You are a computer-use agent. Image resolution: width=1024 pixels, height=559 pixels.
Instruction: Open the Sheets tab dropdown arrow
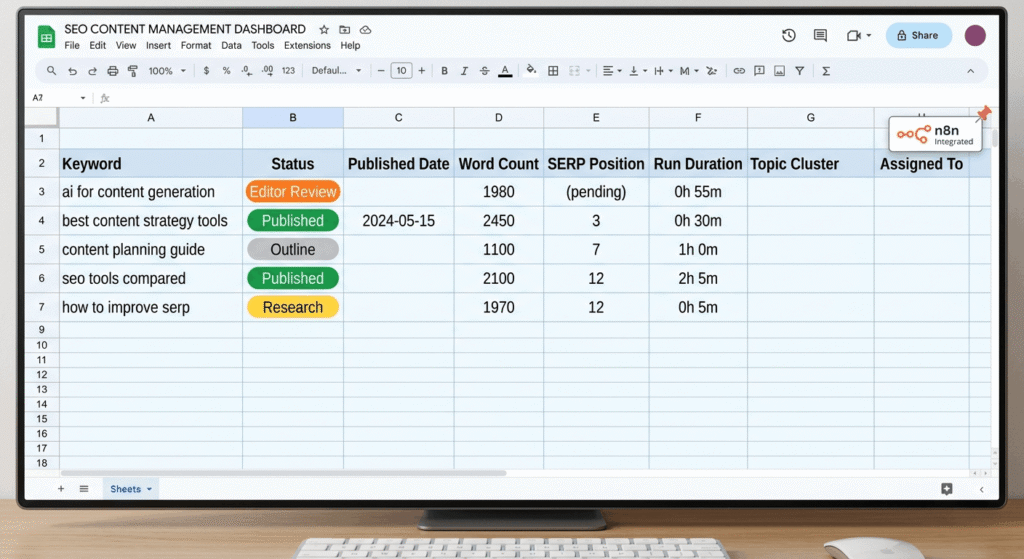[x=150, y=488]
